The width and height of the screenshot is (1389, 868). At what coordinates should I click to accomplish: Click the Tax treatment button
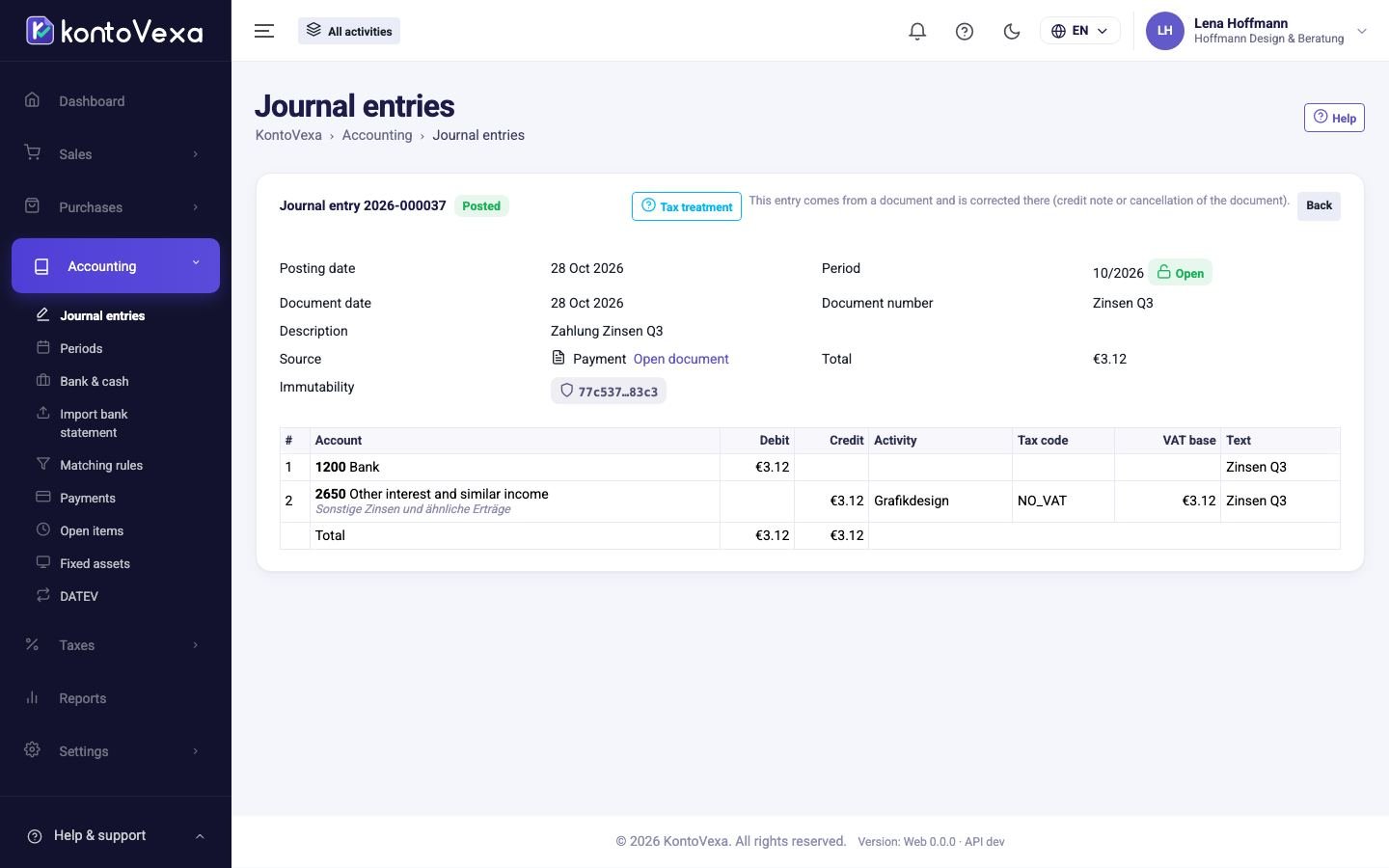[x=687, y=206]
